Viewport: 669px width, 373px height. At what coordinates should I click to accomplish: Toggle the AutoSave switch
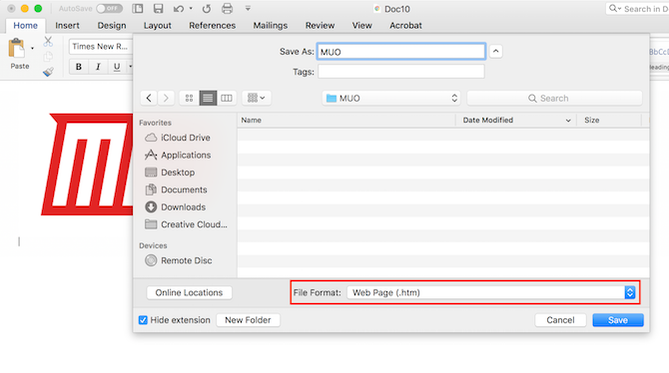(x=109, y=9)
